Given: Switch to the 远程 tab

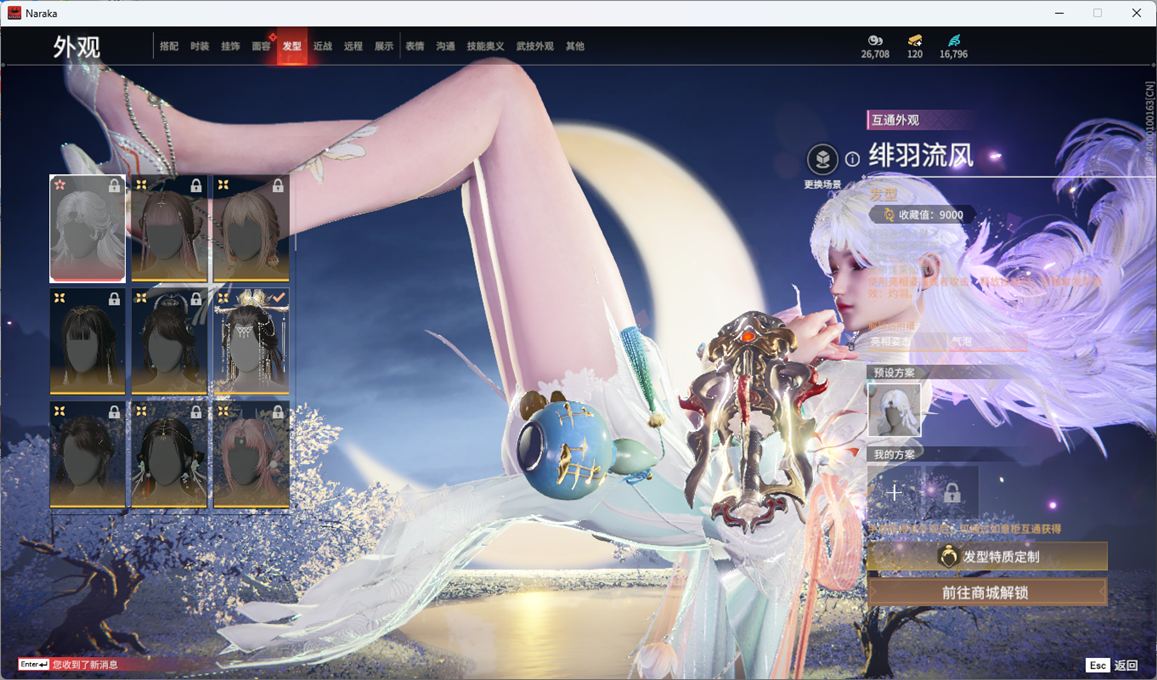Looking at the screenshot, I should (x=353, y=46).
